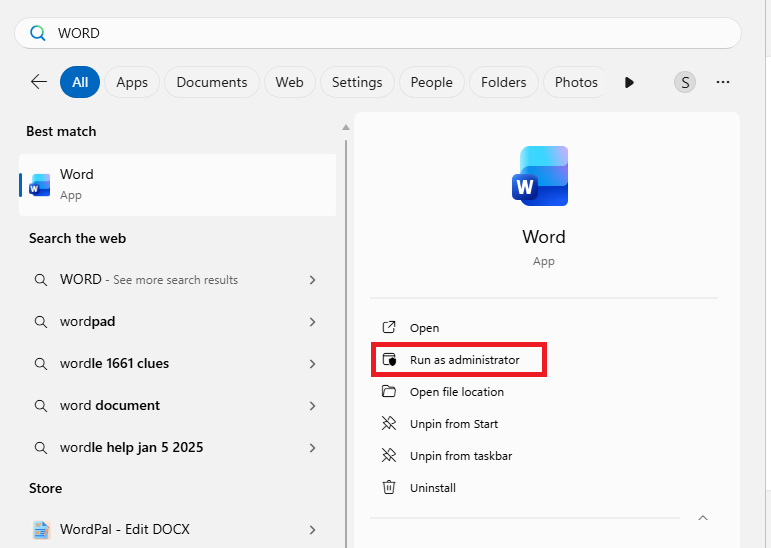The width and height of the screenshot is (771, 548).
Task: Click the WORD search input field
Action: [x=378, y=33]
